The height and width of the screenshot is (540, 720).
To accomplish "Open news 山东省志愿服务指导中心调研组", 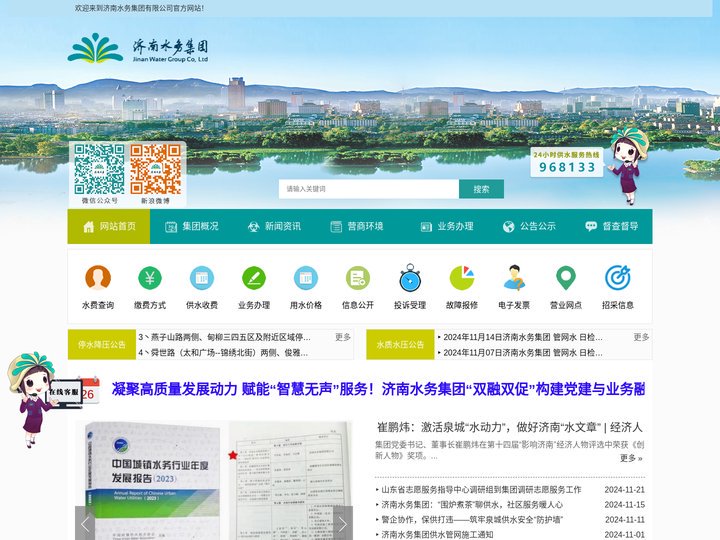I will 481,490.
